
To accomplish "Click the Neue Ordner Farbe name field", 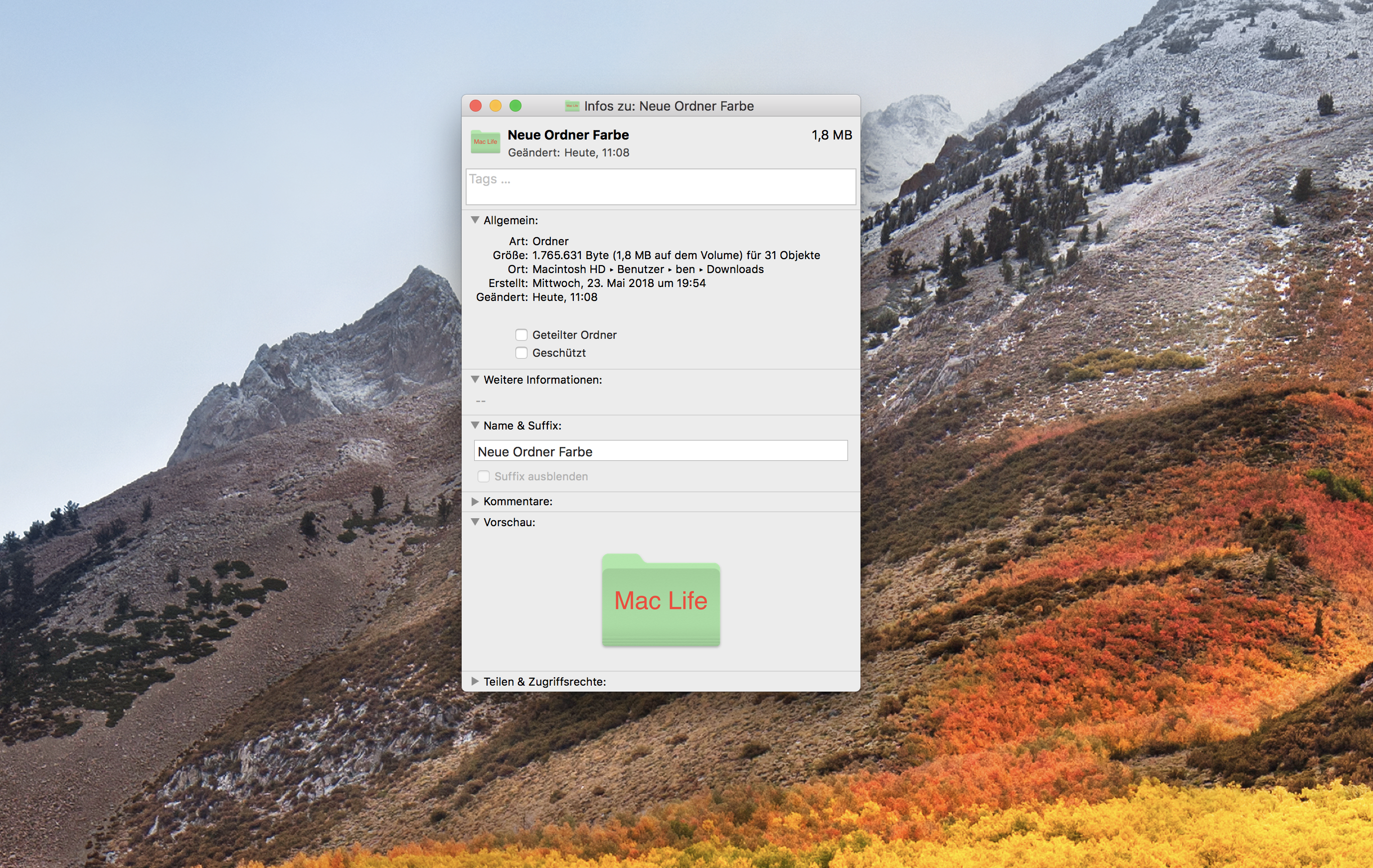I will click(661, 451).
